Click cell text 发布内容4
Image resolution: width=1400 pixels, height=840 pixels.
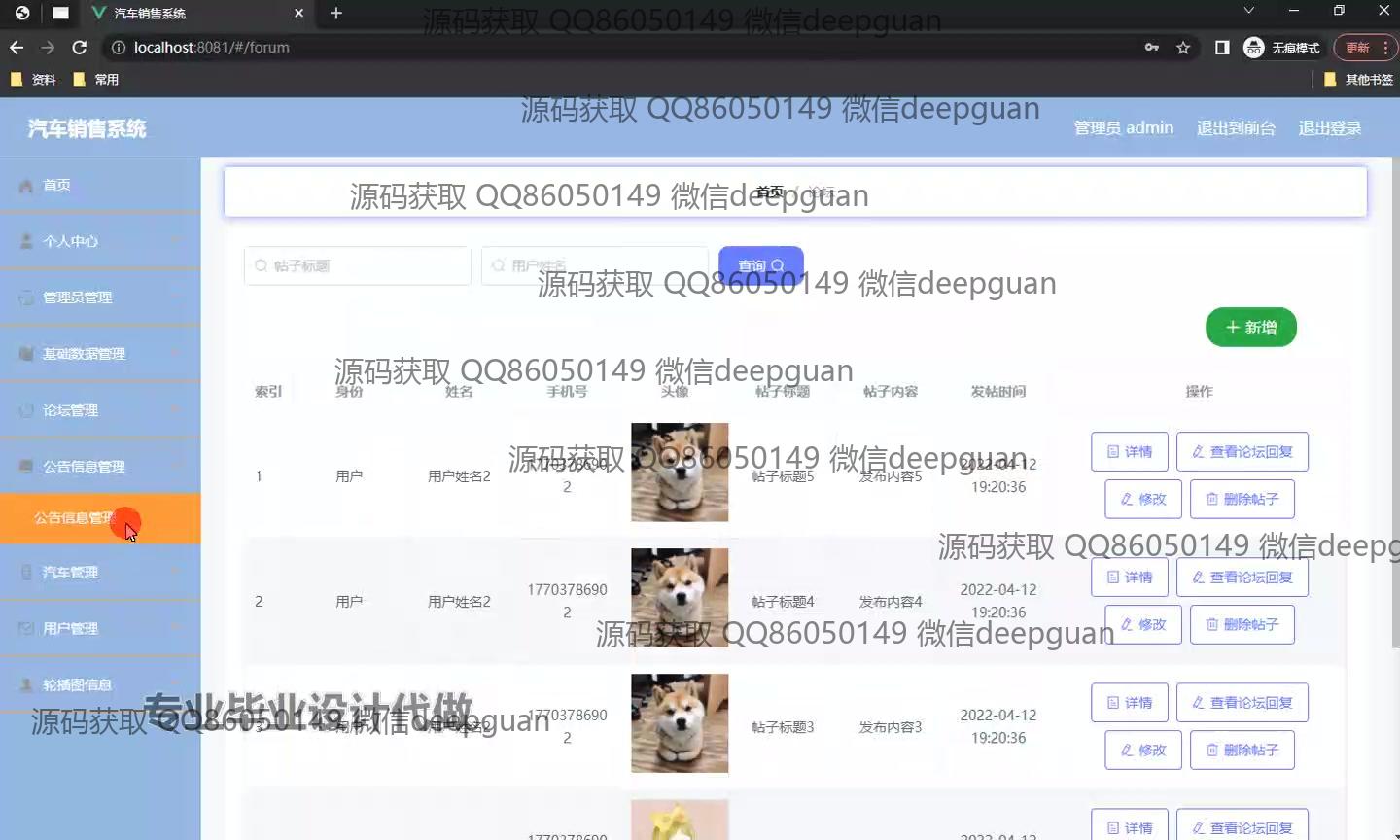point(891,602)
